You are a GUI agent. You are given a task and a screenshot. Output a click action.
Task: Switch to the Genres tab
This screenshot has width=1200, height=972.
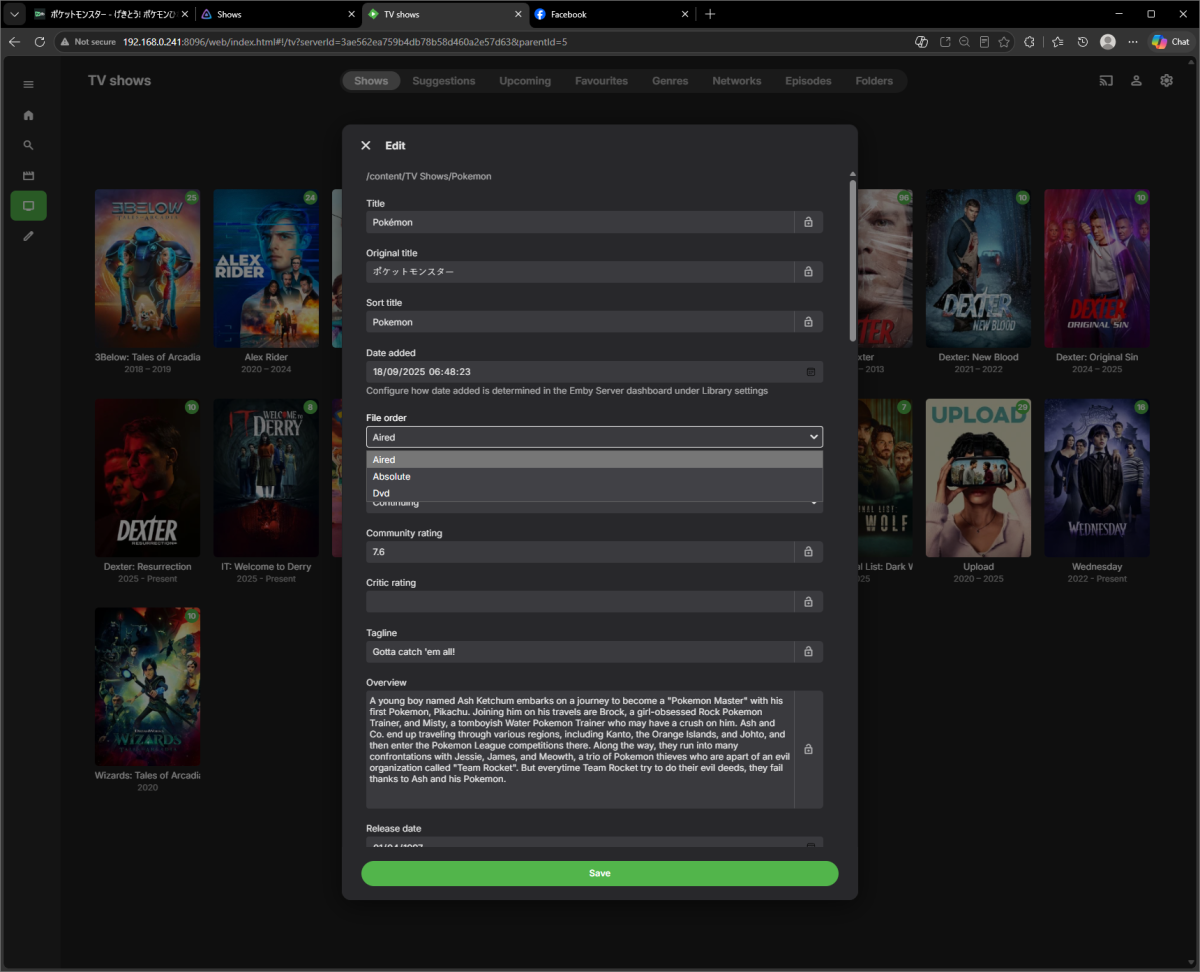[x=670, y=81]
